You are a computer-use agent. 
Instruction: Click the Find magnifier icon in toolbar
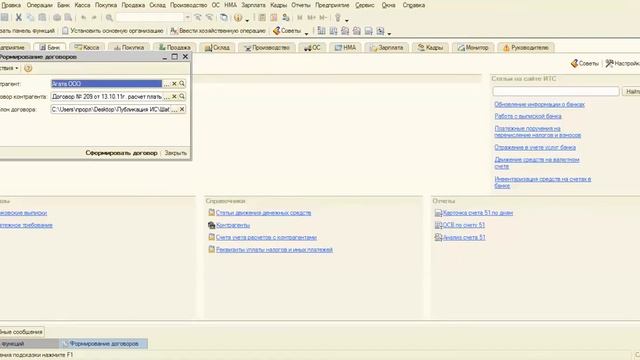click(x=109, y=18)
